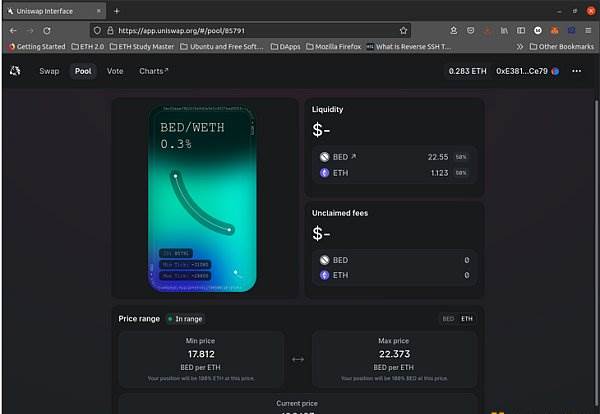Select the Pool tab
This screenshot has height=414, width=600.
click(x=83, y=71)
